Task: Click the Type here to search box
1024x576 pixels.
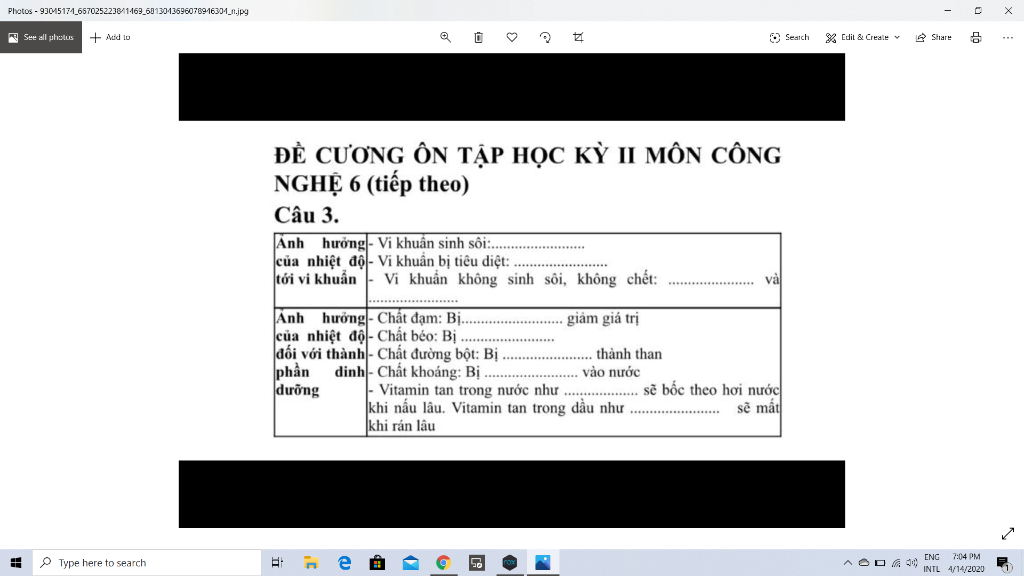Action: [x=147, y=562]
